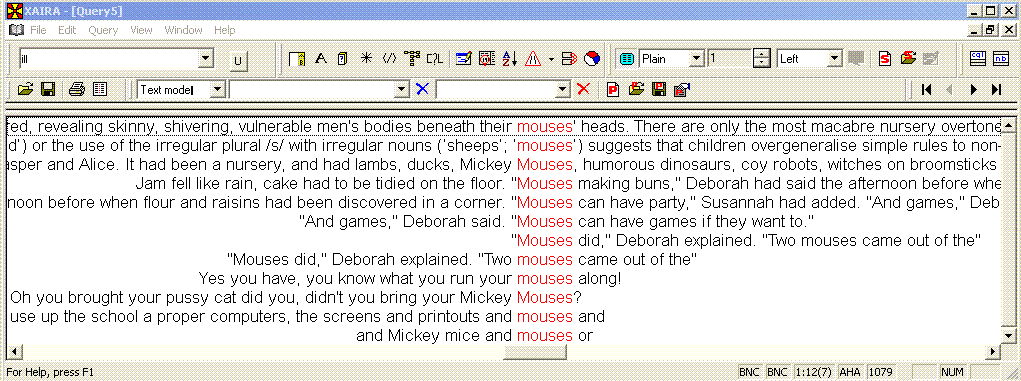Image resolution: width=1021 pixels, height=381 pixels.
Task: Expand the arrow beside the triangle icon
Action: click(x=551, y=59)
